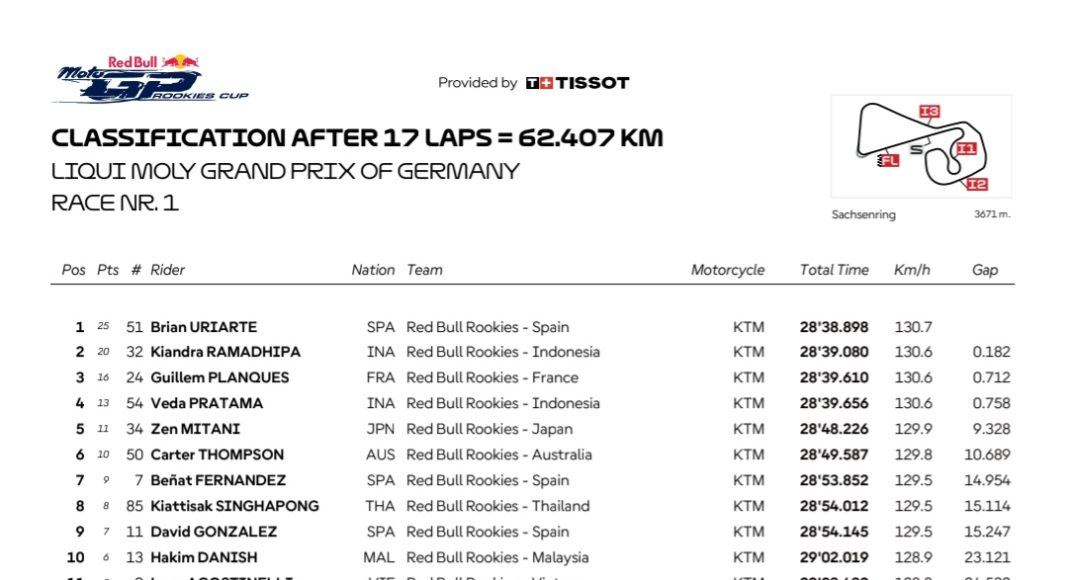
Task: Click the Nation column header
Action: click(x=373, y=270)
